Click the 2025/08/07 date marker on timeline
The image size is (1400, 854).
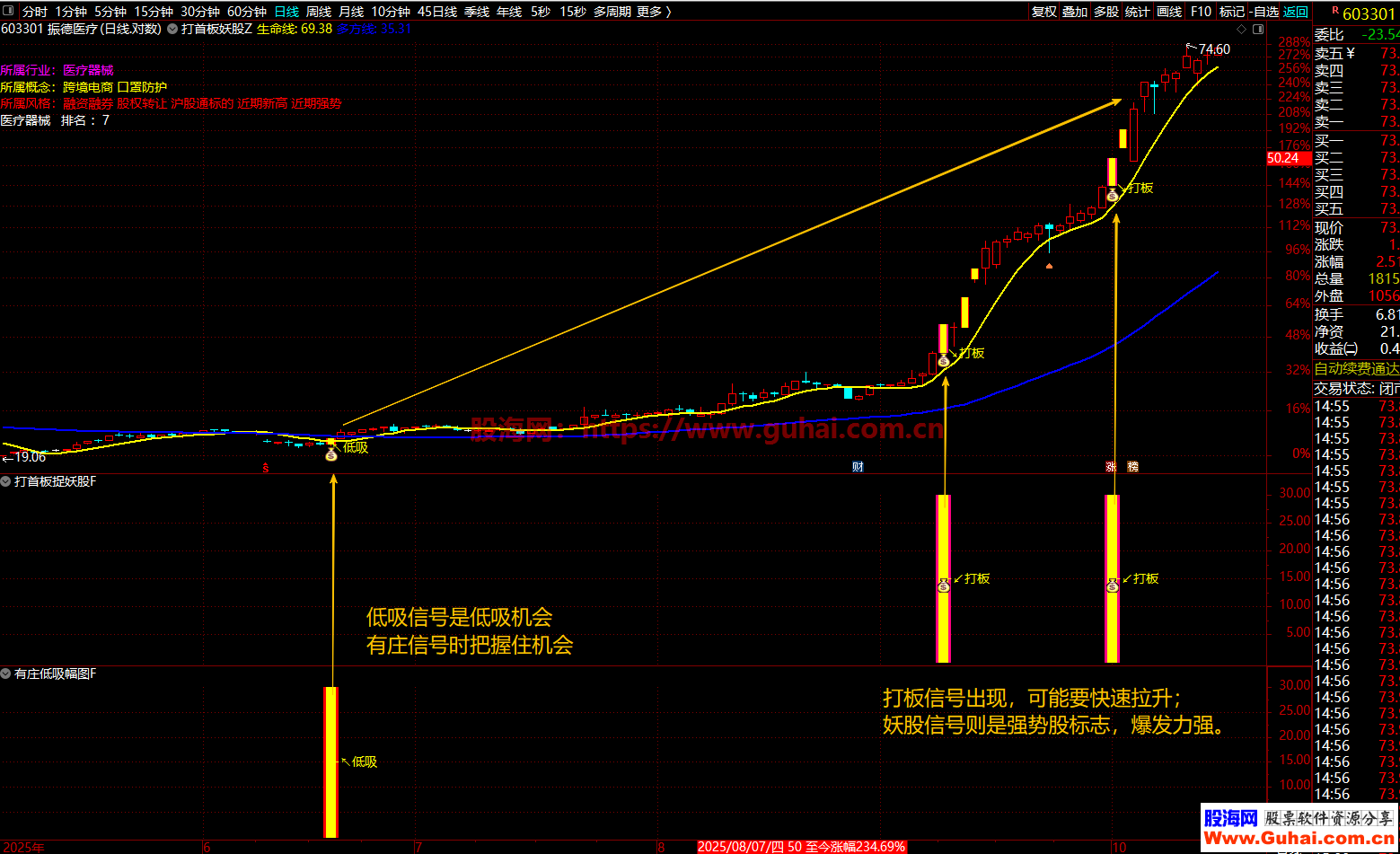click(x=801, y=847)
